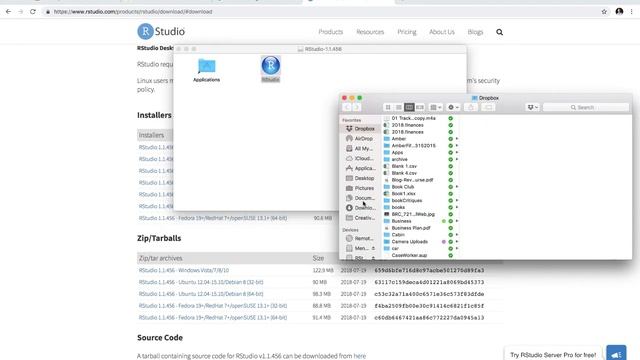
Task: Click the announcement megaphone icon at bottom right
Action: (x=616, y=354)
